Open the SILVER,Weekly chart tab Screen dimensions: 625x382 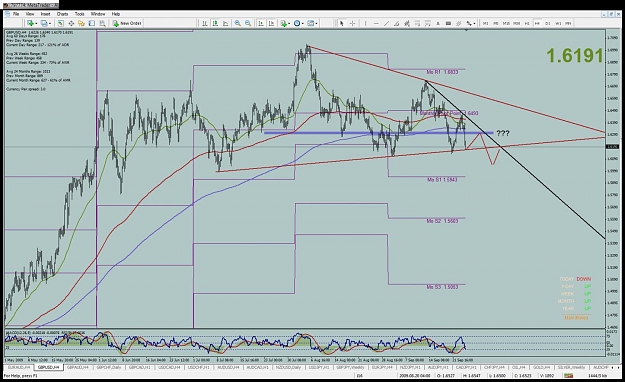[x=571, y=367]
